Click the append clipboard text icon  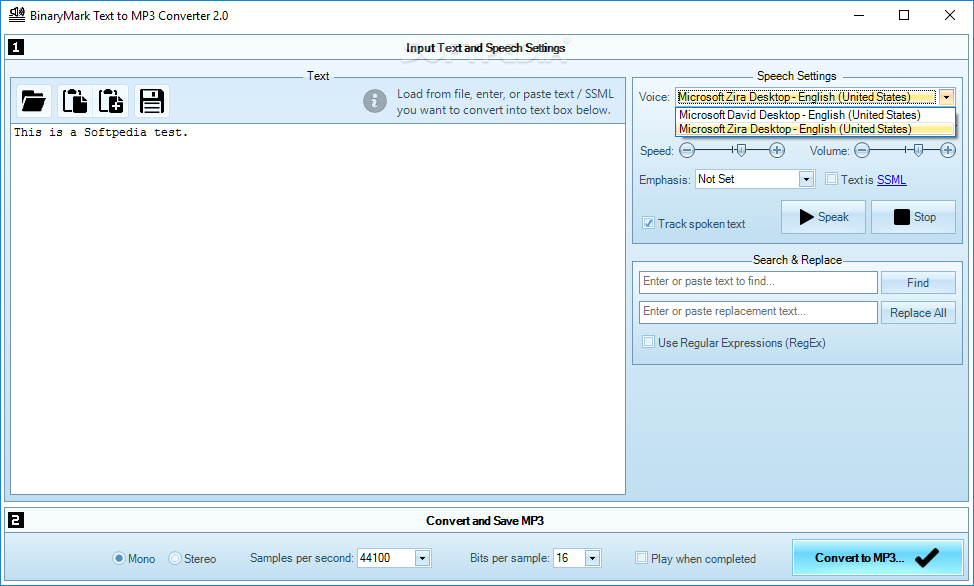coord(111,101)
